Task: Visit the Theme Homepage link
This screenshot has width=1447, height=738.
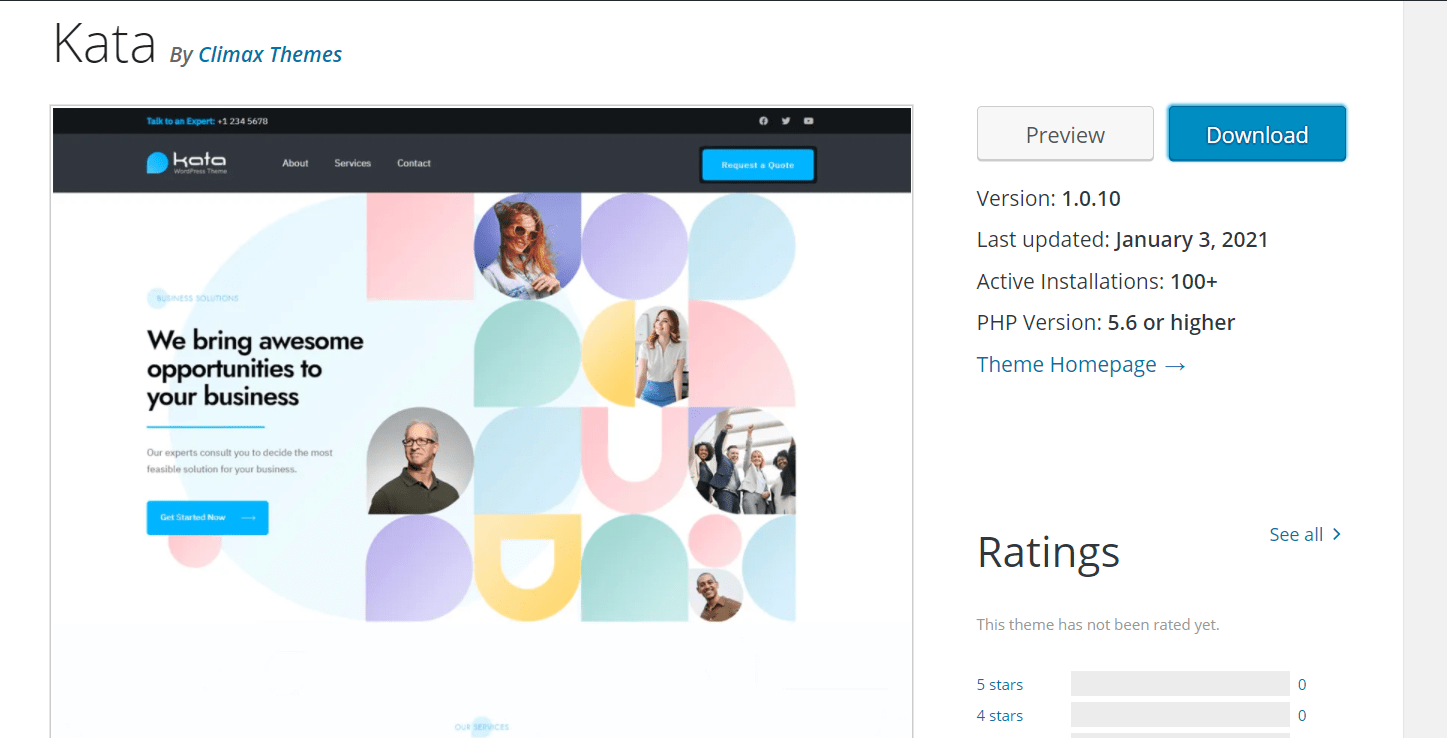Action: pyautogui.click(x=1081, y=364)
